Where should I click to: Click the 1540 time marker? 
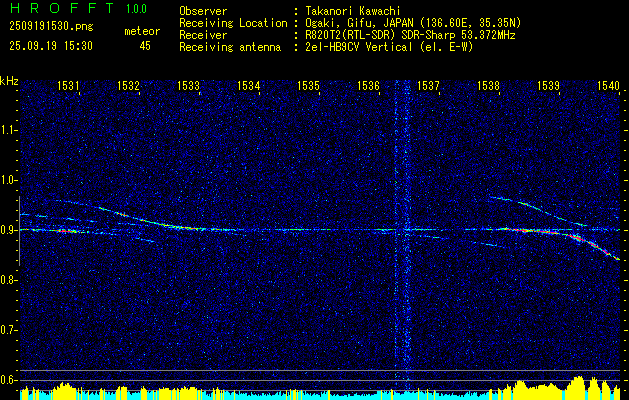(x=609, y=85)
